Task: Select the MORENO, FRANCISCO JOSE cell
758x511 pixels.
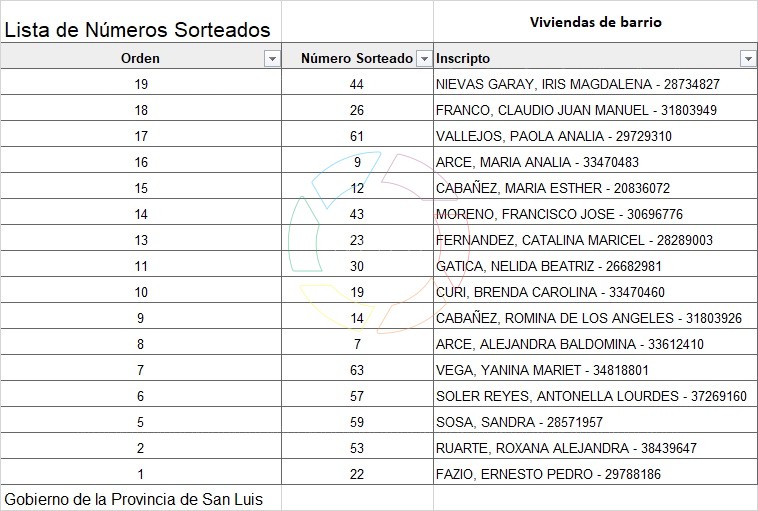Action: click(559, 215)
